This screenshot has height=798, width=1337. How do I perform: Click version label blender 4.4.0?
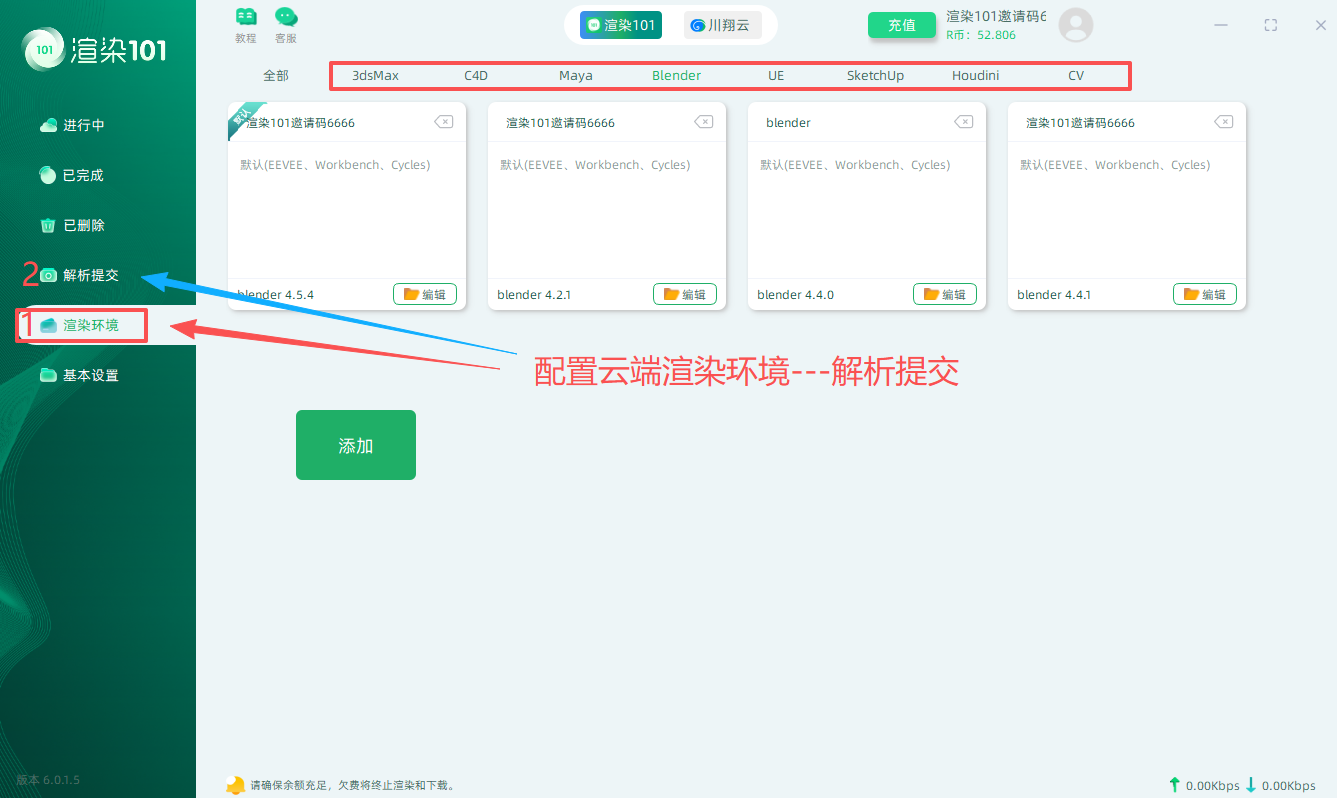coord(795,295)
